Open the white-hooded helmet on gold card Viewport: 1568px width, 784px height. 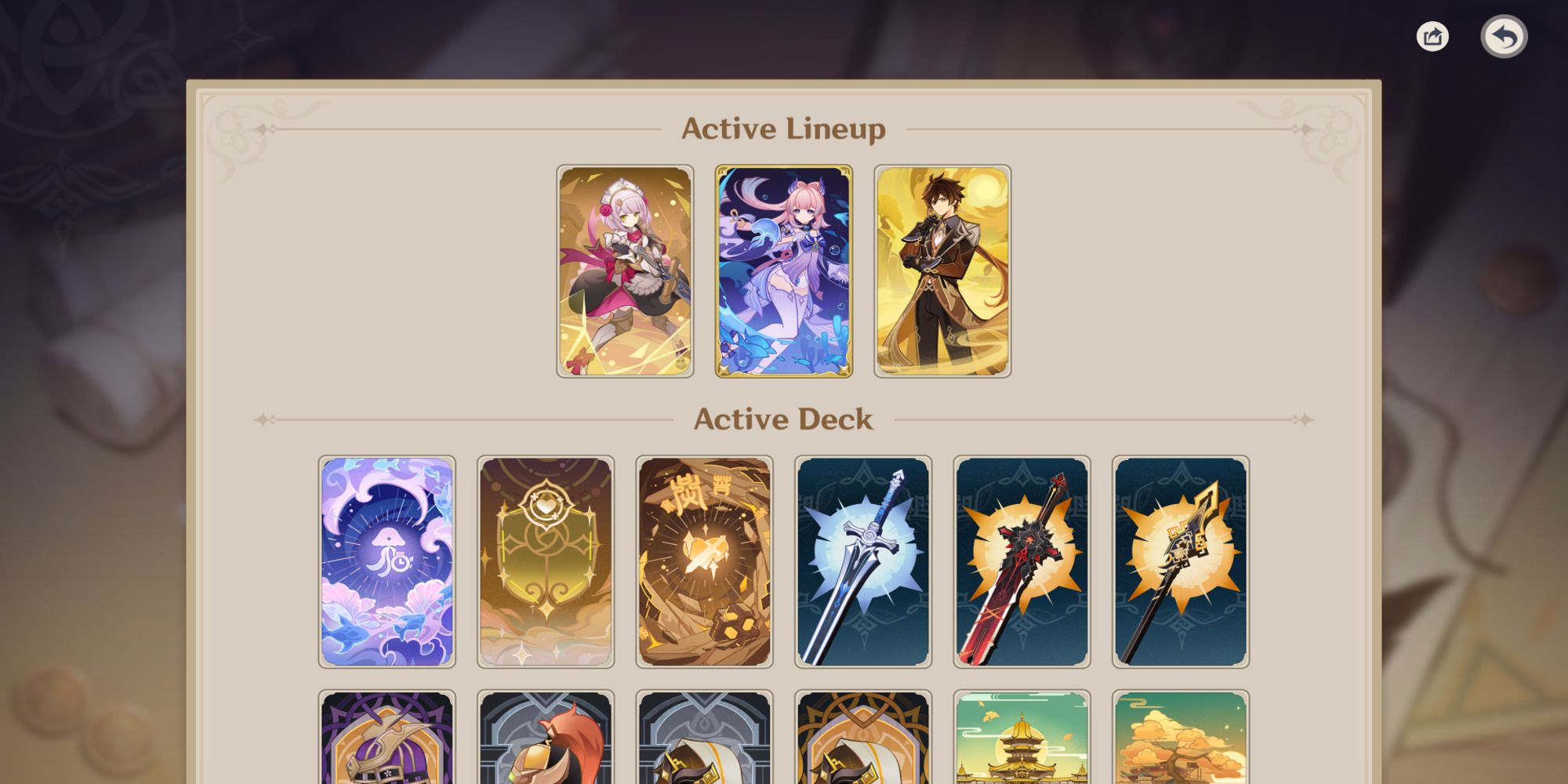[863, 737]
